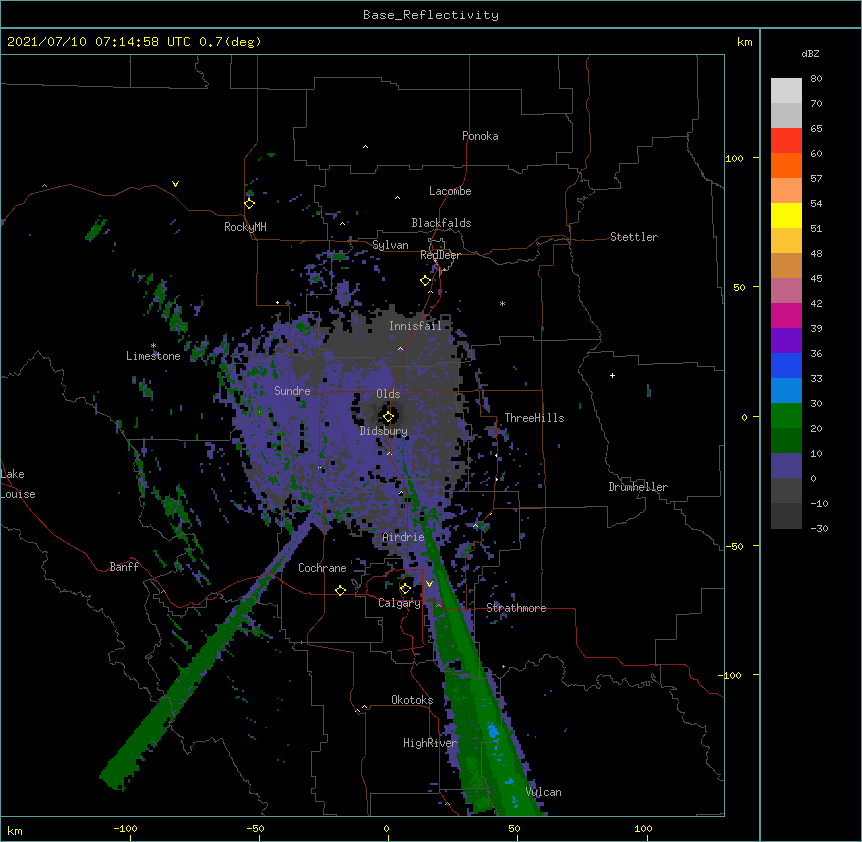Click the blue 33–36 dBZ legend swatch
862x842 pixels.
[786, 365]
